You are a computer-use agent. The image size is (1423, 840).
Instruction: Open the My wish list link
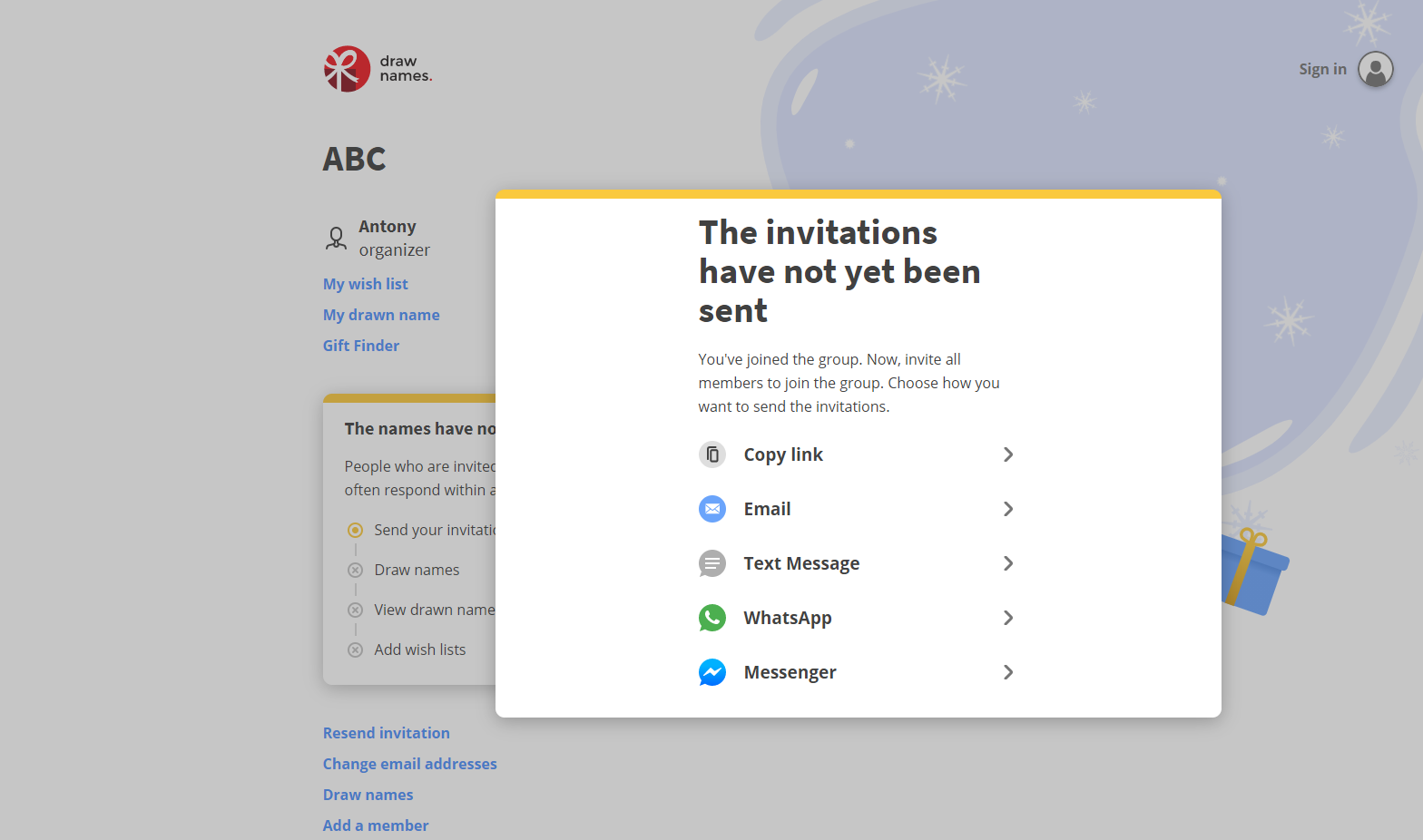pos(366,284)
